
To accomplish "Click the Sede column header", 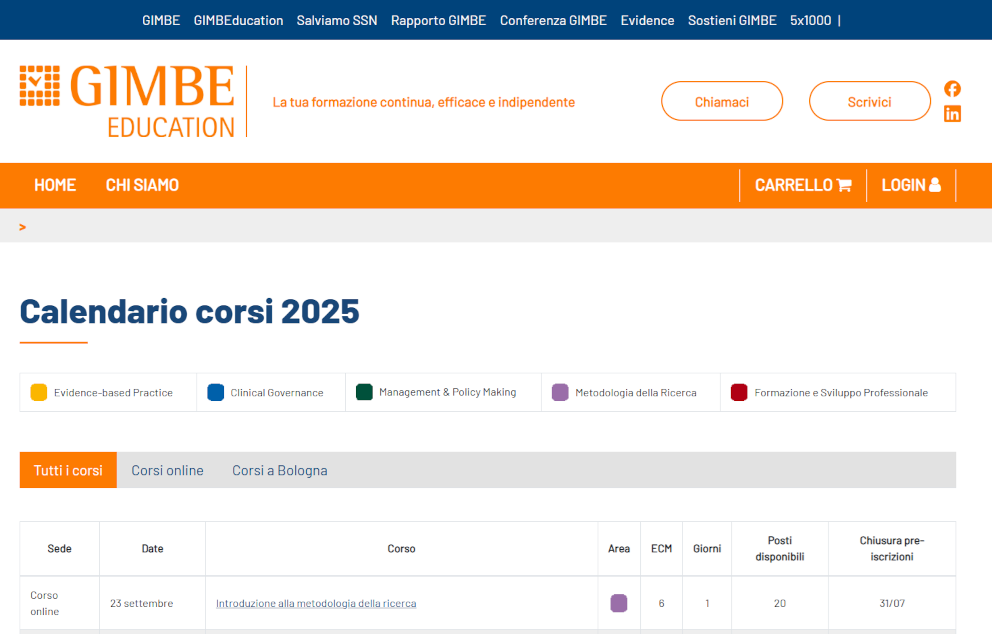I will tap(59, 549).
